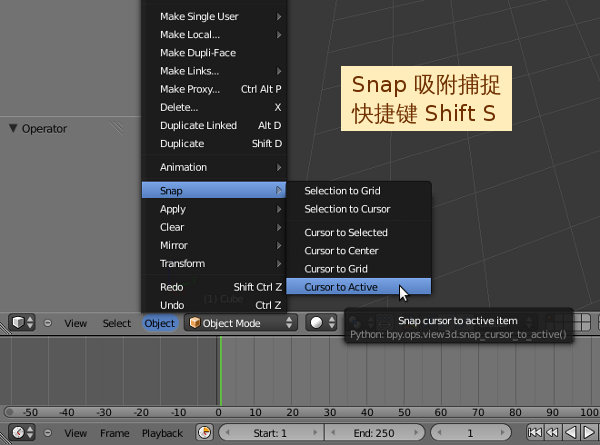
Task: Expand the Clear submenu
Action: click(214, 227)
